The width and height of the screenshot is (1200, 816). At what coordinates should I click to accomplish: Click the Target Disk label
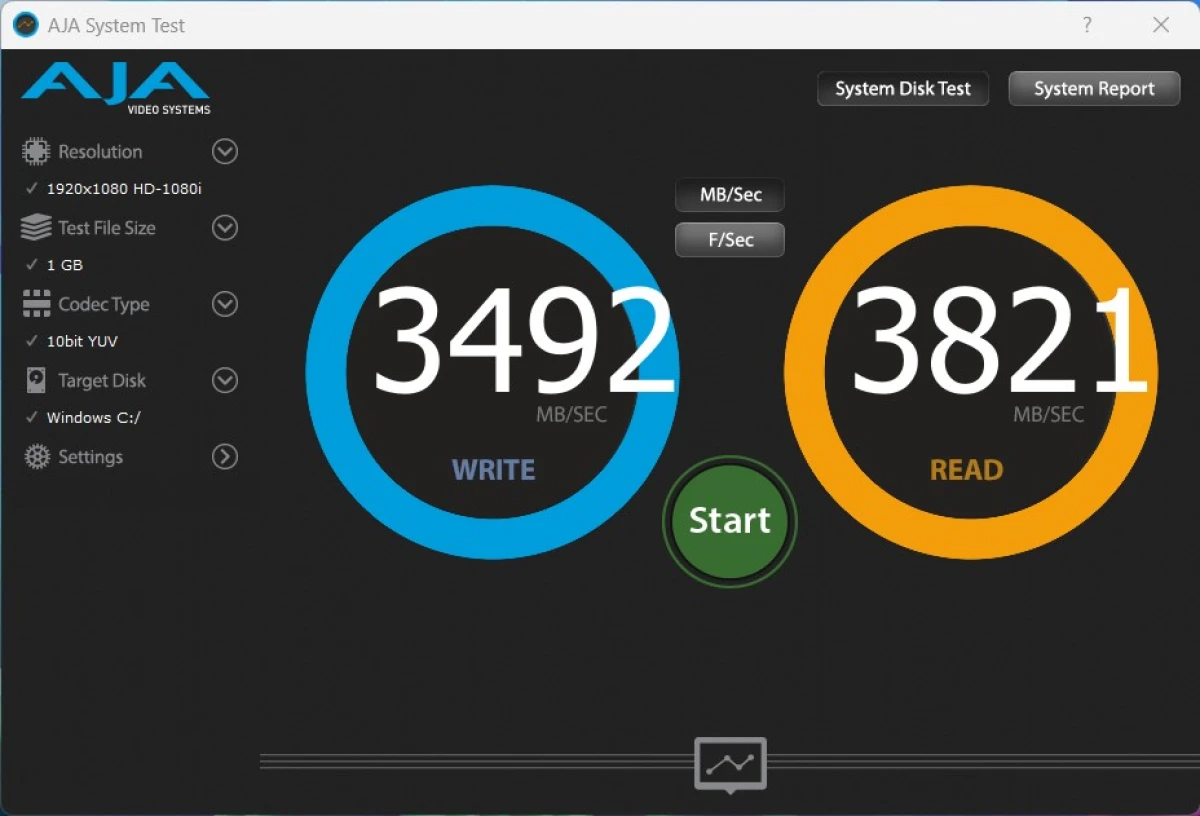click(x=102, y=380)
